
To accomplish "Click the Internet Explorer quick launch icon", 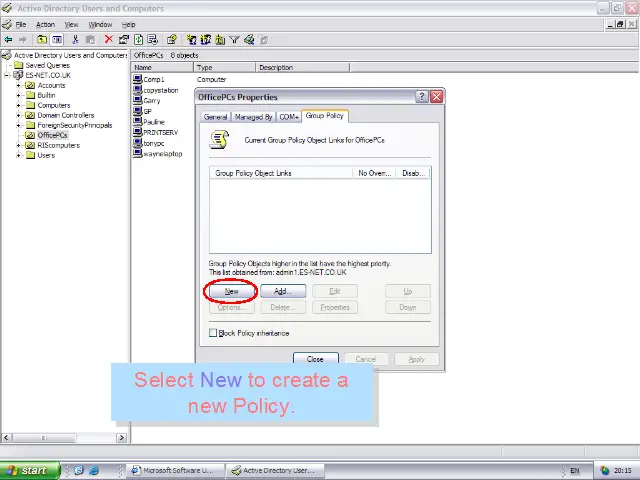I will pos(94,470).
